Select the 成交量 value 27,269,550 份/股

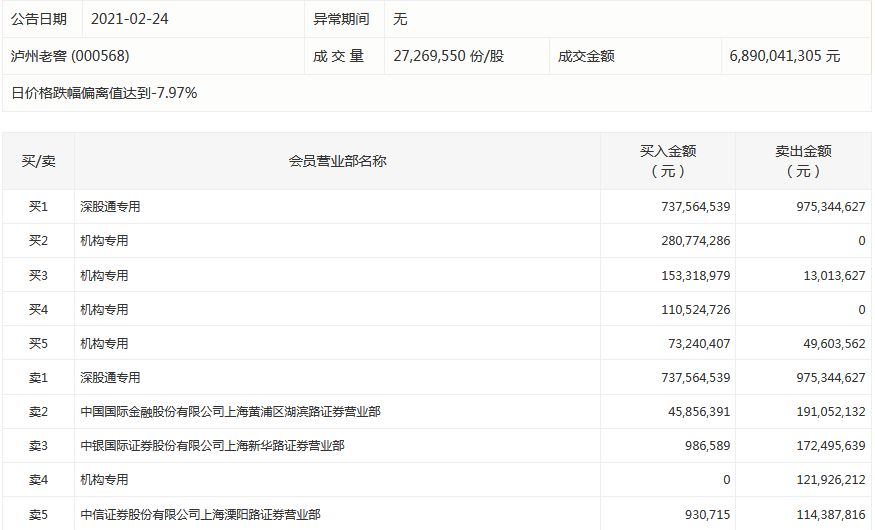click(449, 56)
